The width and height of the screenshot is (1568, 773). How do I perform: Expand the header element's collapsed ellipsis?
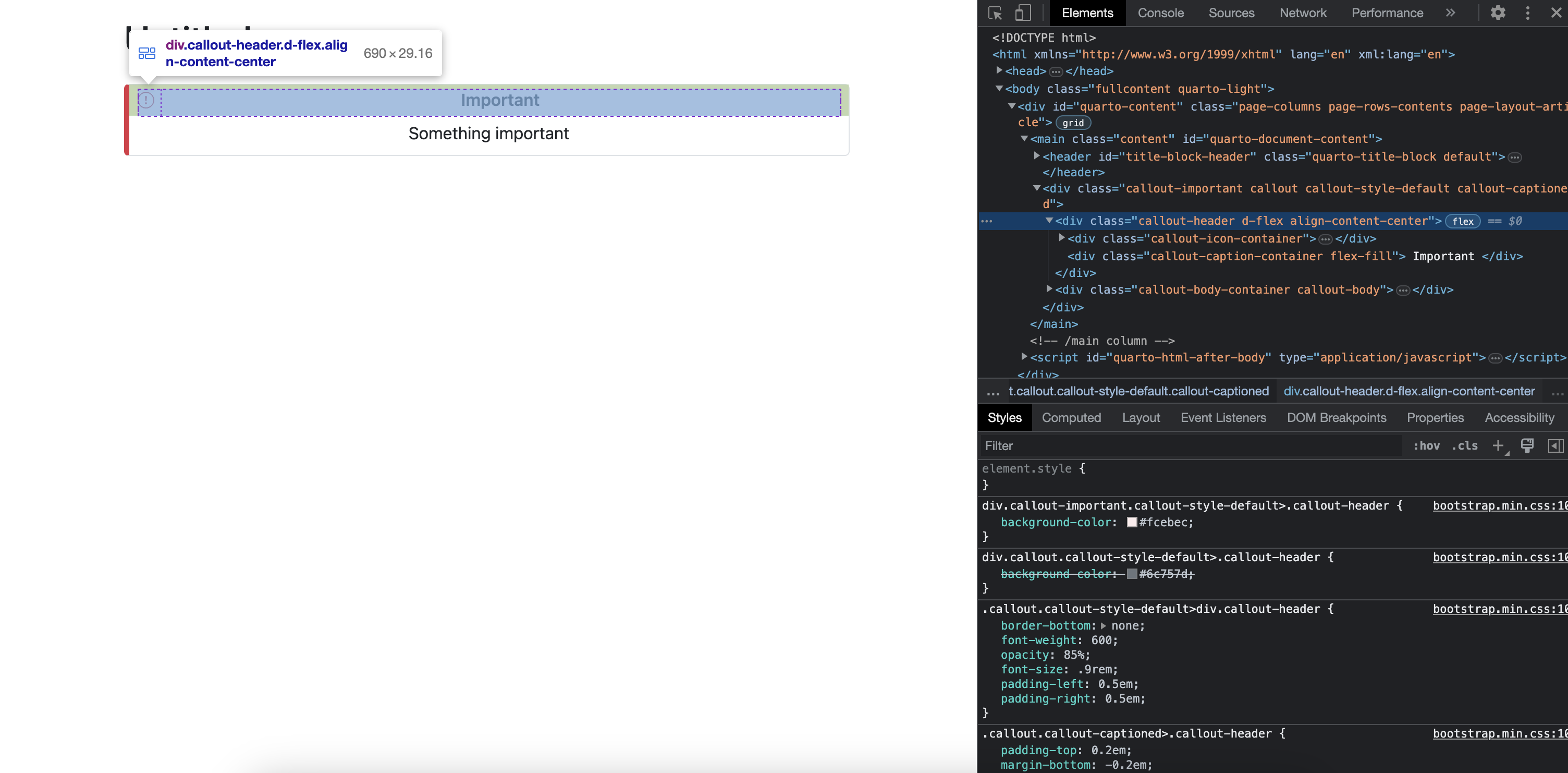[1514, 158]
